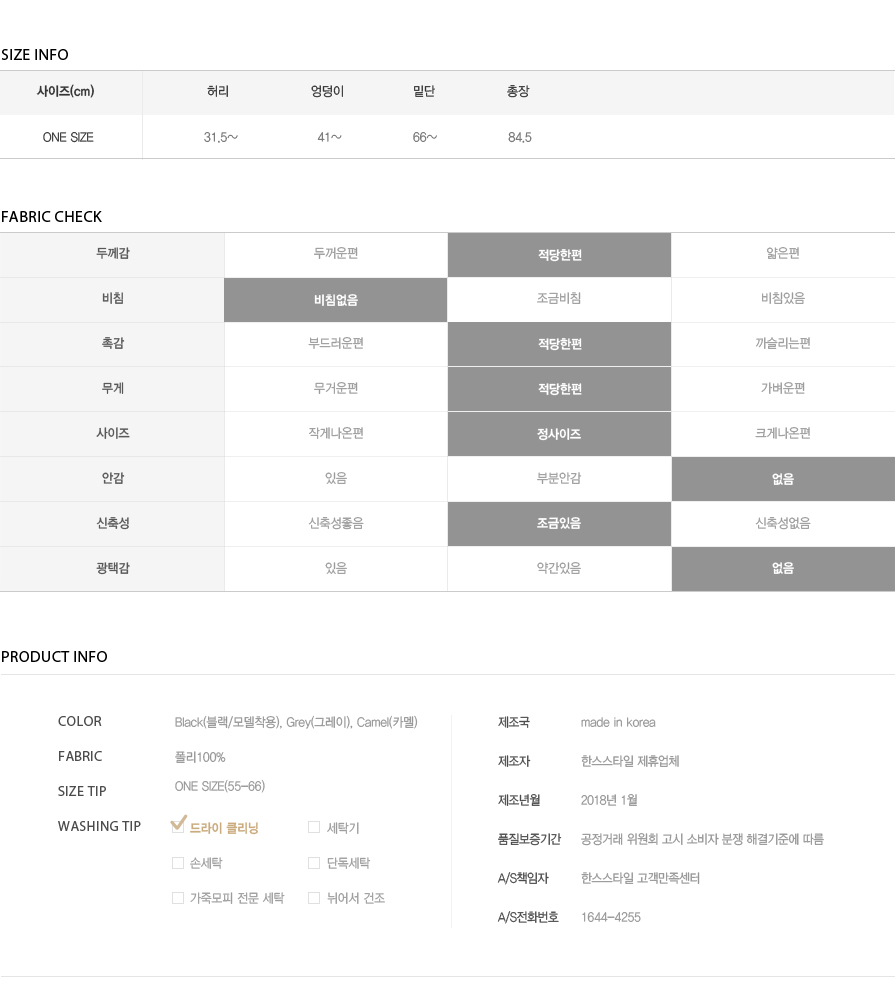
Task: Select the 가죽모피 전문 세탁 checkbox
Action: pyautogui.click(x=178, y=898)
